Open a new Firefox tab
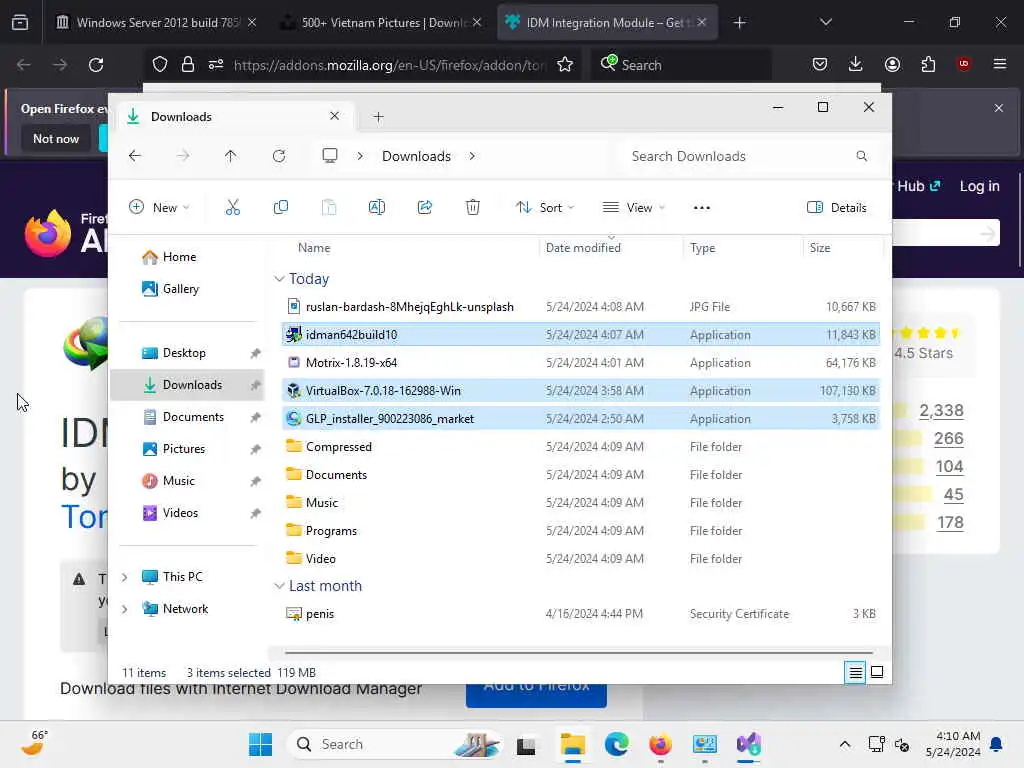Image resolution: width=1024 pixels, height=768 pixels. (739, 23)
